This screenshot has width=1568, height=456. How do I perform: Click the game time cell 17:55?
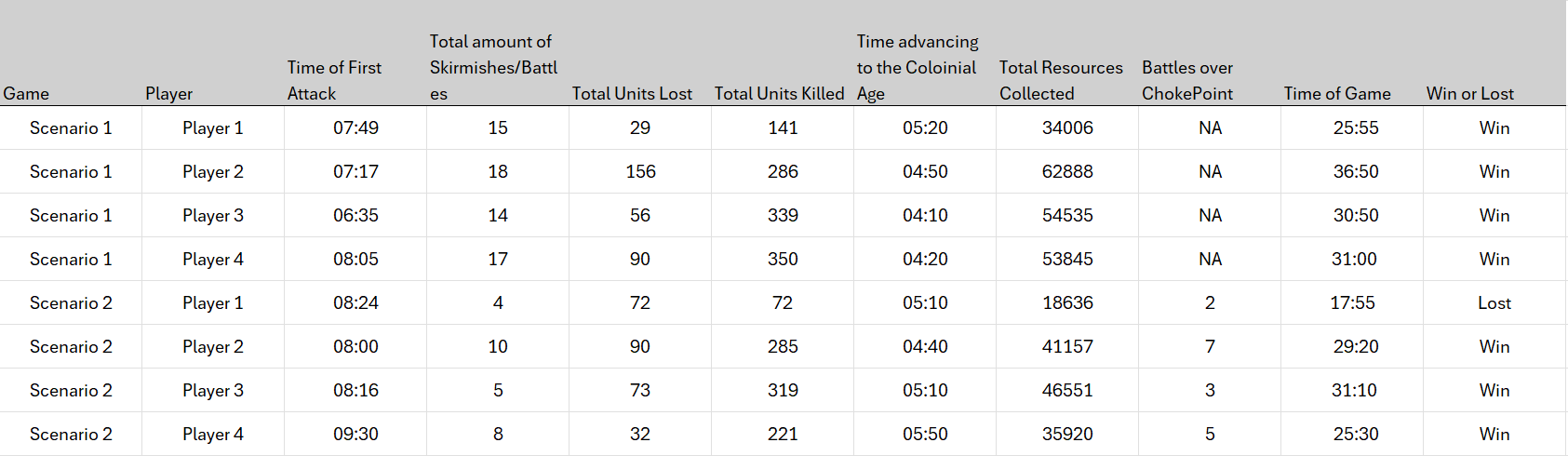click(x=1352, y=302)
